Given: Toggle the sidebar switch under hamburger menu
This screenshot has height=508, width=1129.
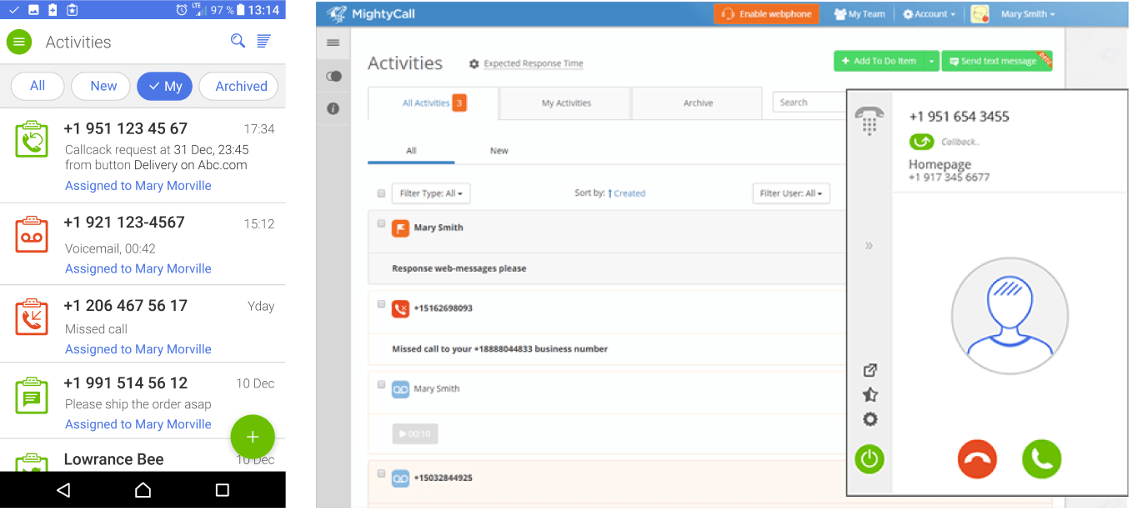Looking at the screenshot, I should [x=334, y=76].
